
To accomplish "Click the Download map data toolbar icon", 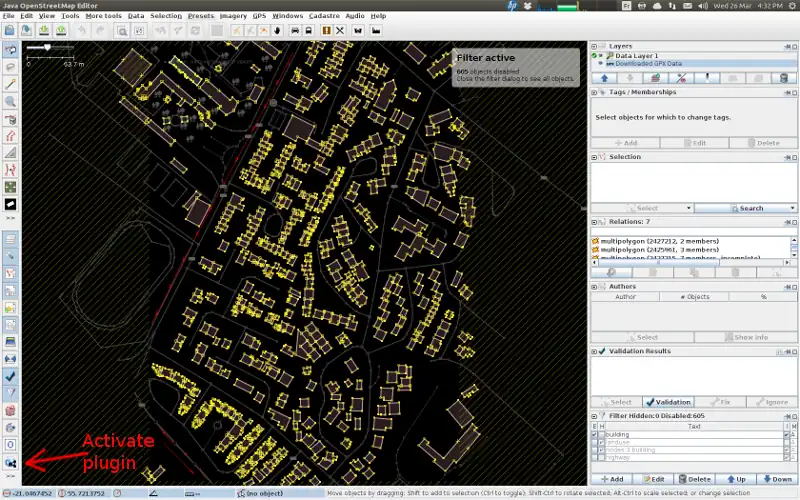I will 43,31.
